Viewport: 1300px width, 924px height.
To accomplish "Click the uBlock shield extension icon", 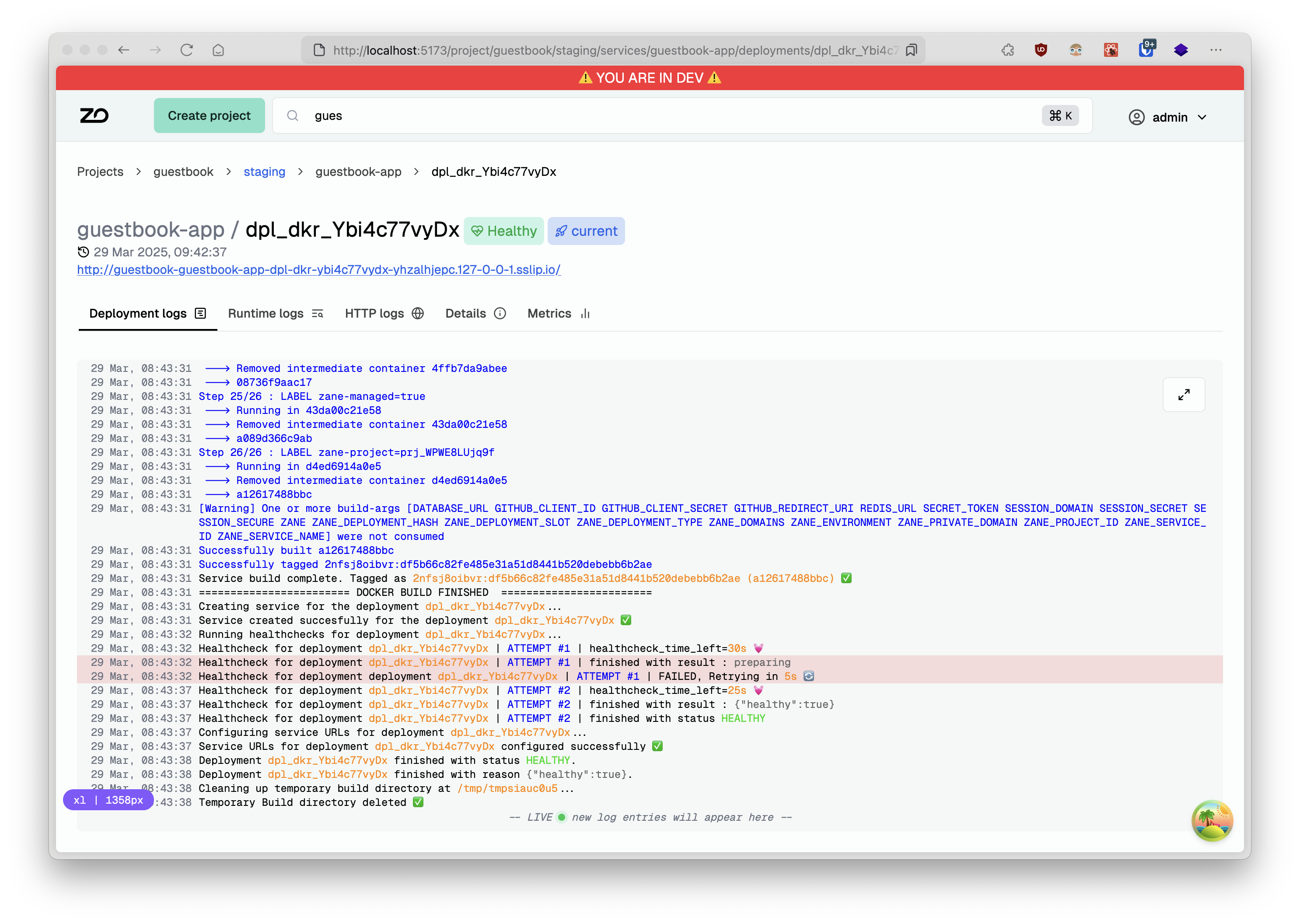I will point(1041,50).
